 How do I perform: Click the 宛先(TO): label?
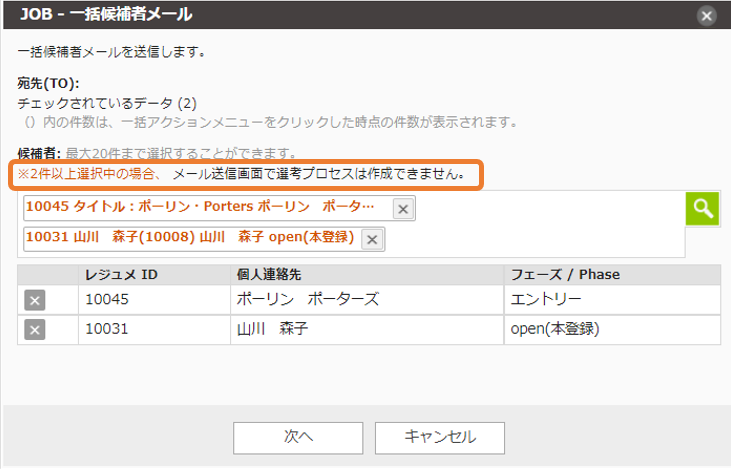point(48,83)
